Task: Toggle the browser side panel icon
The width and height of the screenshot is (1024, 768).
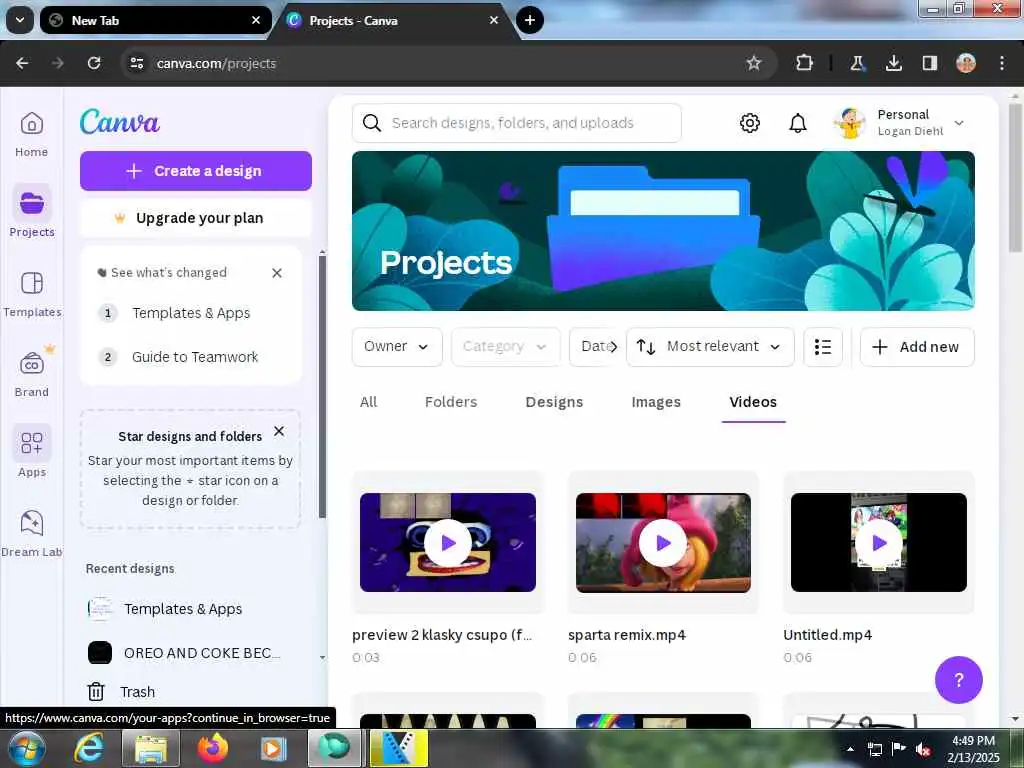Action: [x=930, y=63]
